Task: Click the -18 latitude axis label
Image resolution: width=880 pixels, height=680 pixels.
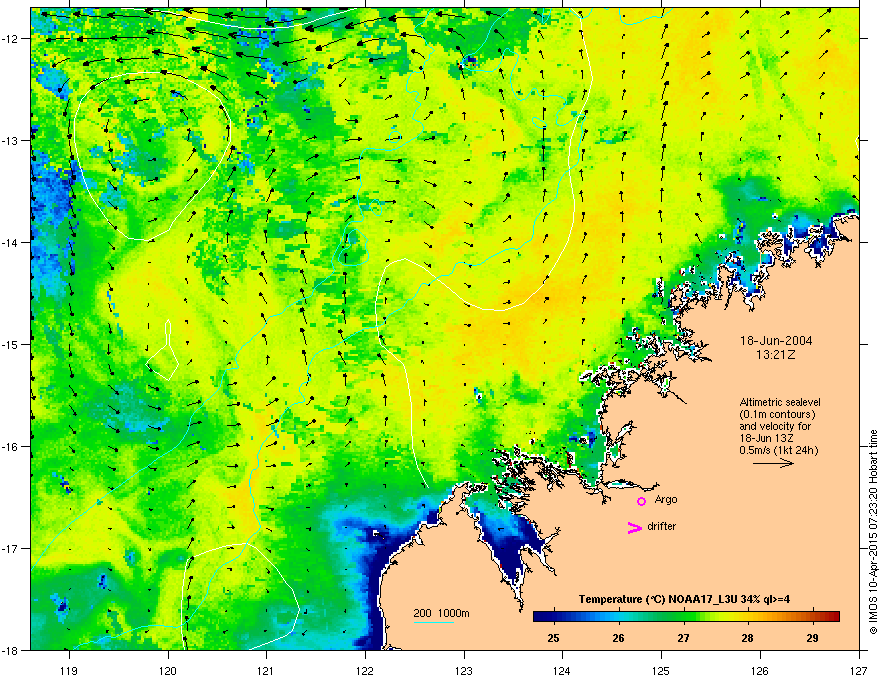Action: (x=11, y=650)
